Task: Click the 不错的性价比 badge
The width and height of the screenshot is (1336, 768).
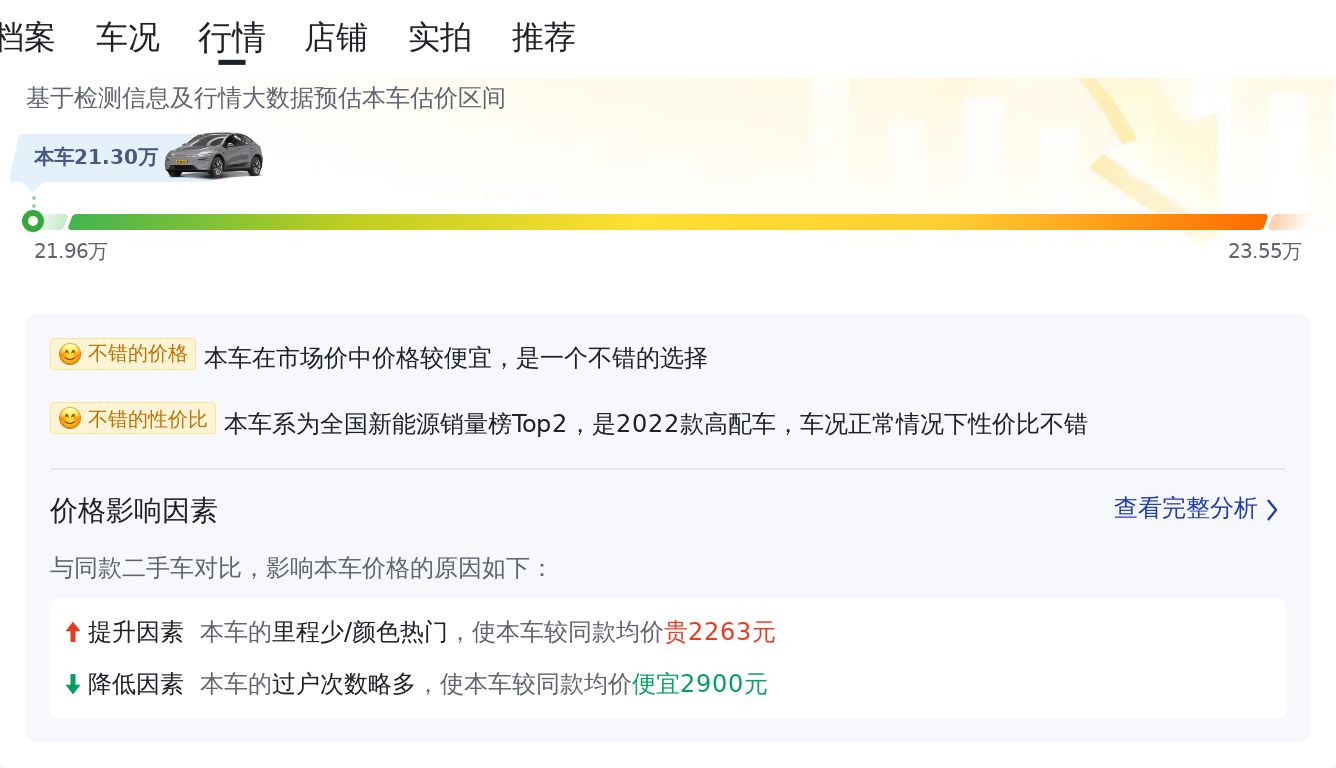Action: [133, 418]
